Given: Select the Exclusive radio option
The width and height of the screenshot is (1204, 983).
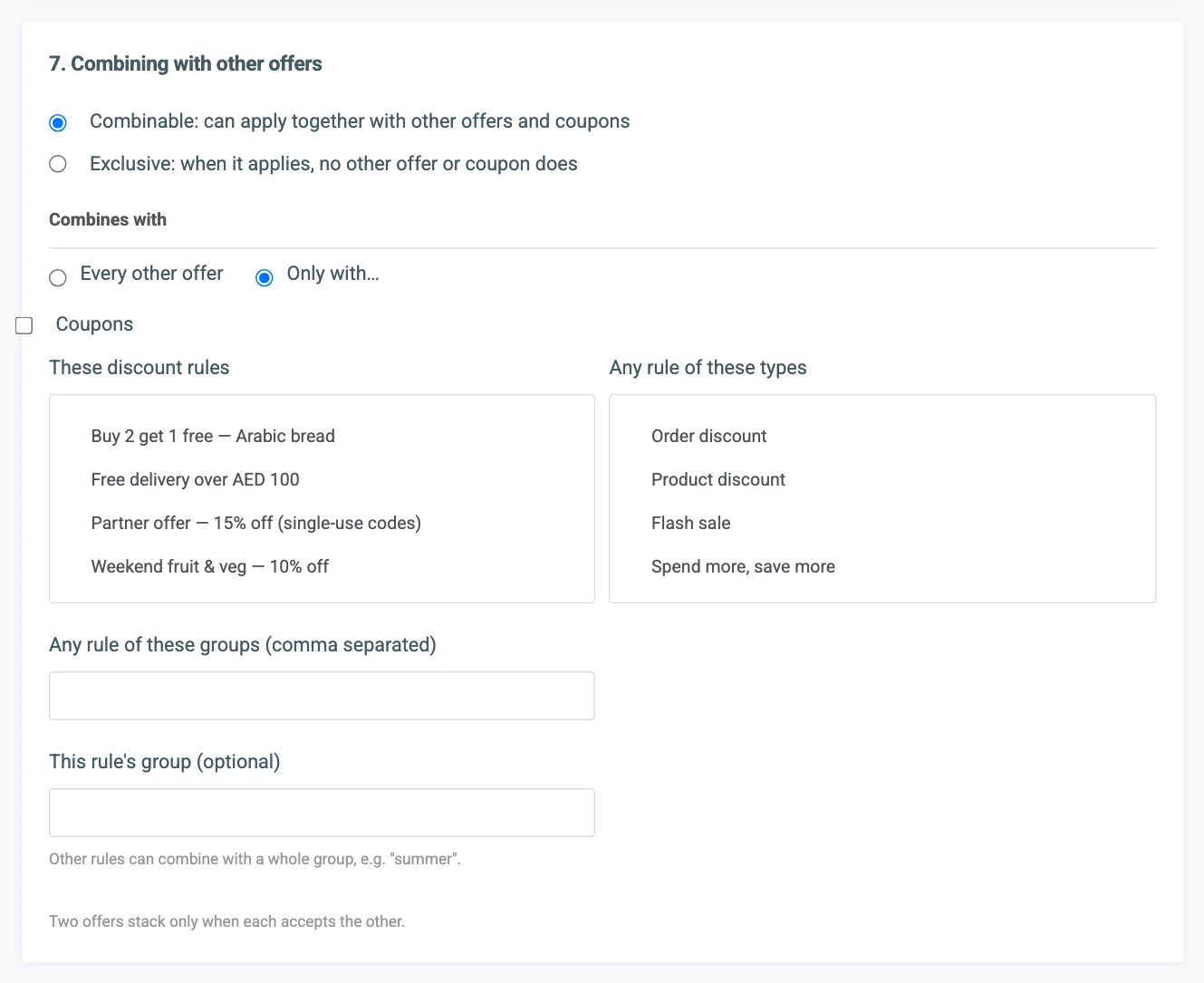Looking at the screenshot, I should (58, 164).
